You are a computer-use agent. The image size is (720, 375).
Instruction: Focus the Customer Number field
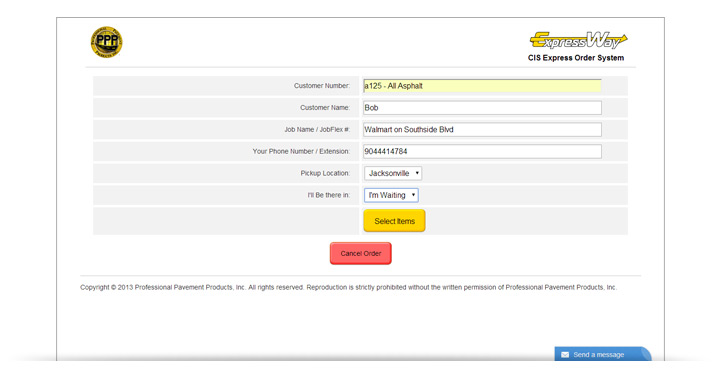pyautogui.click(x=482, y=86)
